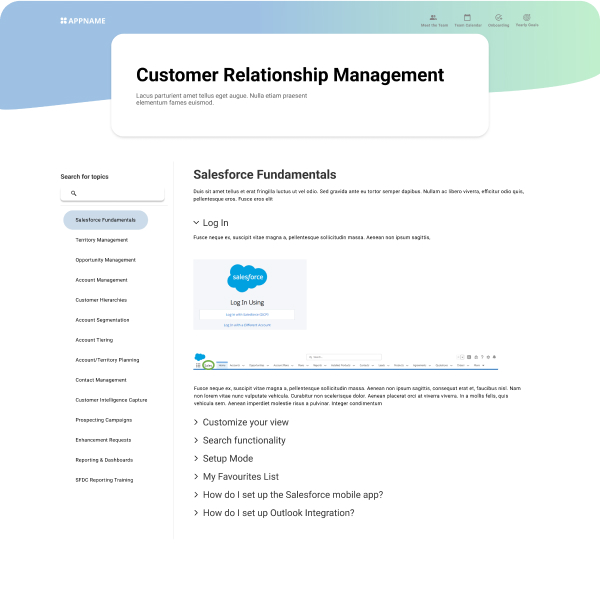Click the Salesforce cloud logo in login image

247,277
